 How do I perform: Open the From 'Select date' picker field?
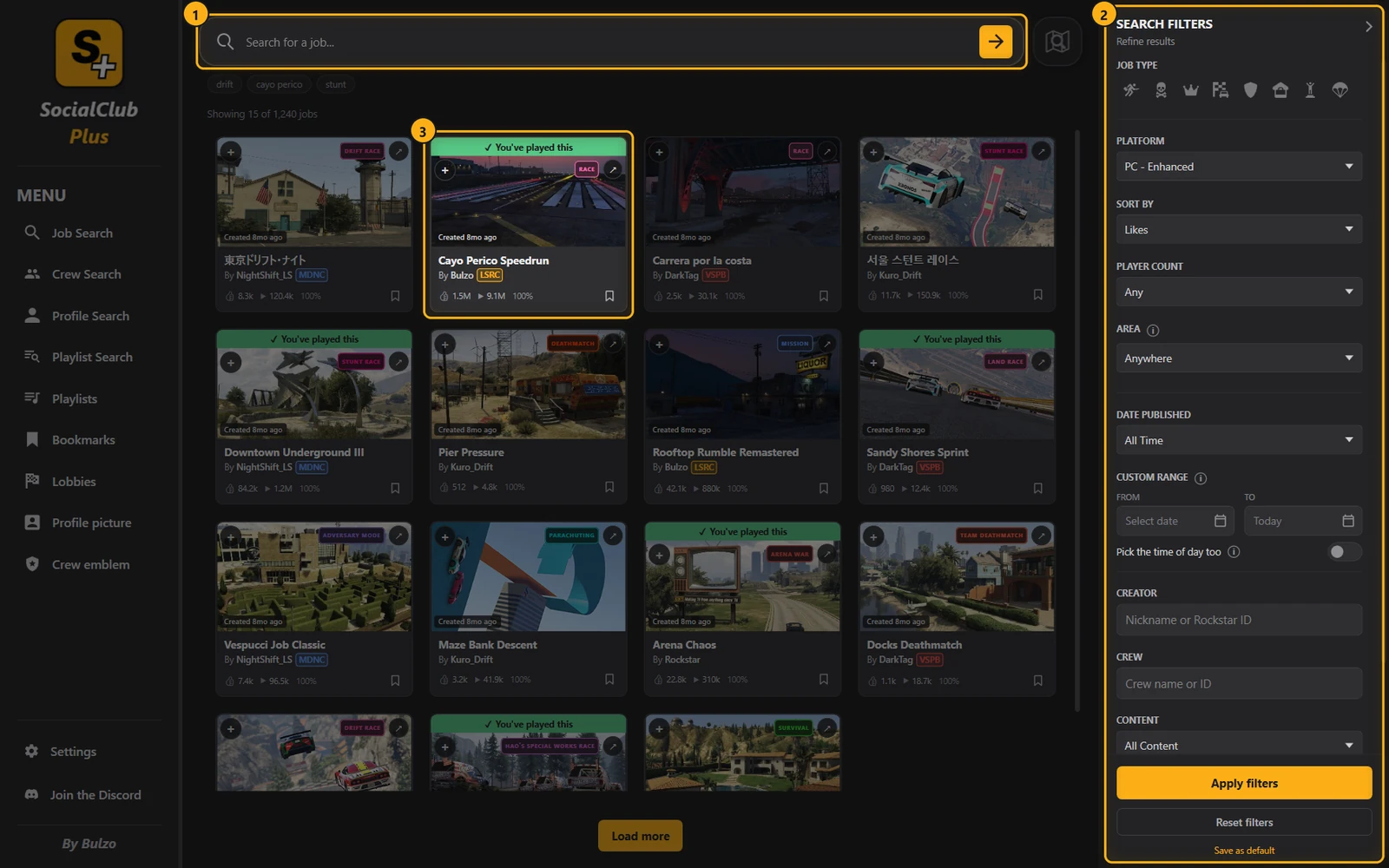pyautogui.click(x=1175, y=521)
